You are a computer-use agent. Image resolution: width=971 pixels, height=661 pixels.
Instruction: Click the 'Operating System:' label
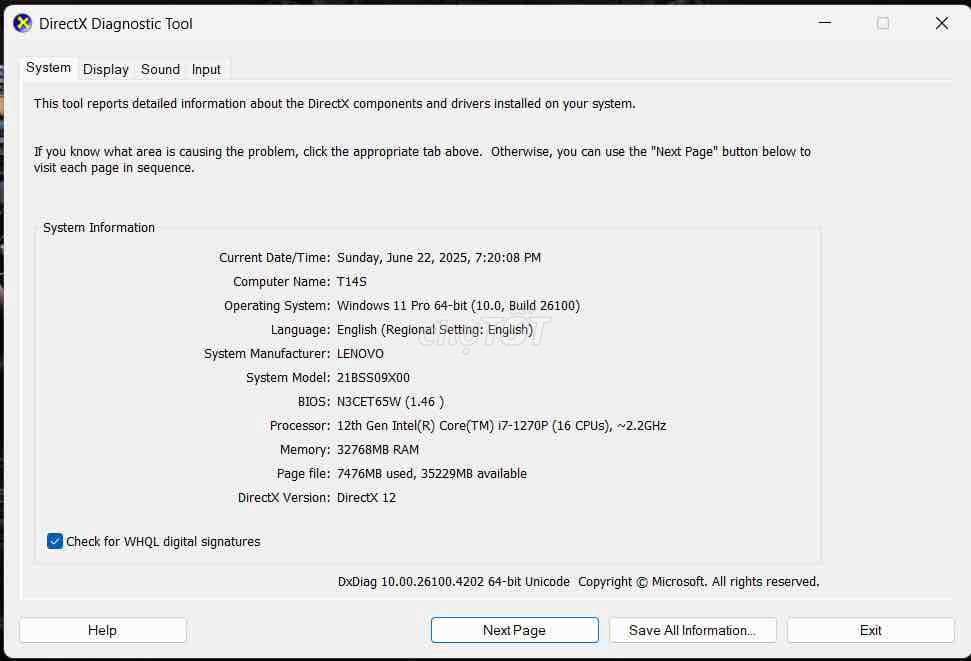click(277, 305)
